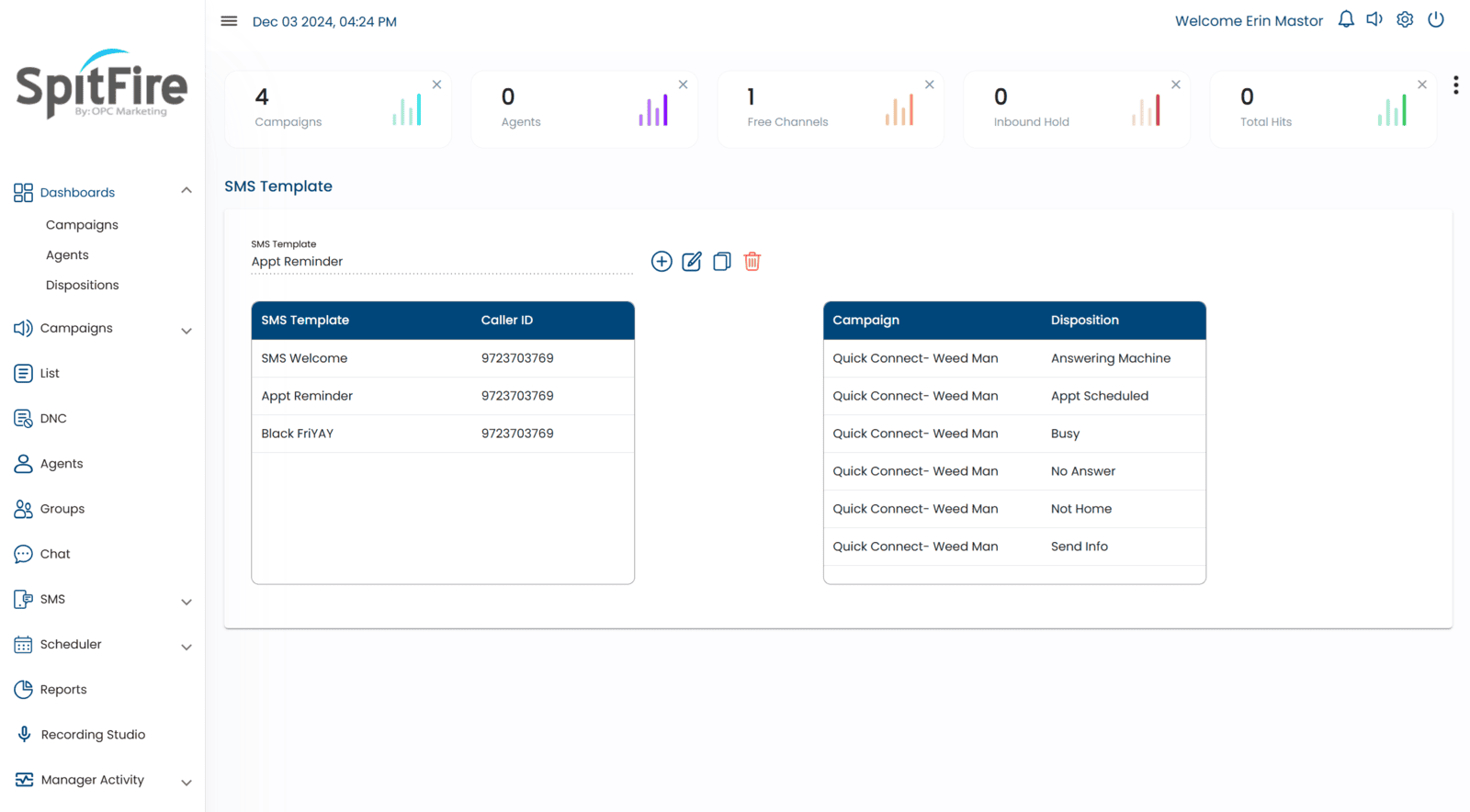Viewport: 1470px width, 812px height.
Task: Click the power logout icon
Action: point(1436,19)
